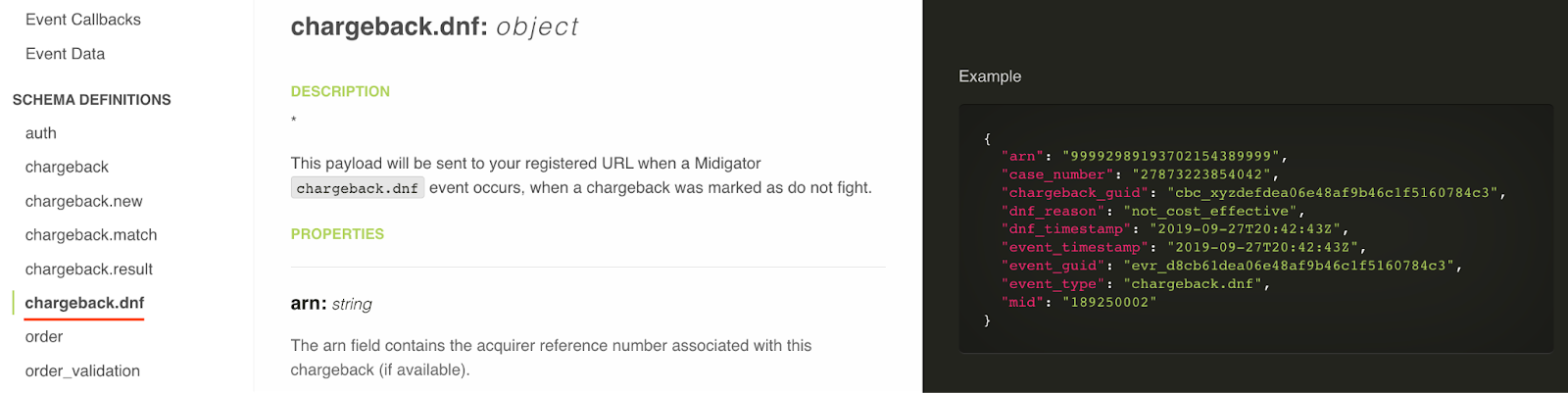Open Event Callbacks sidebar link
Viewport: 1568px width, 393px height.
click(83, 20)
